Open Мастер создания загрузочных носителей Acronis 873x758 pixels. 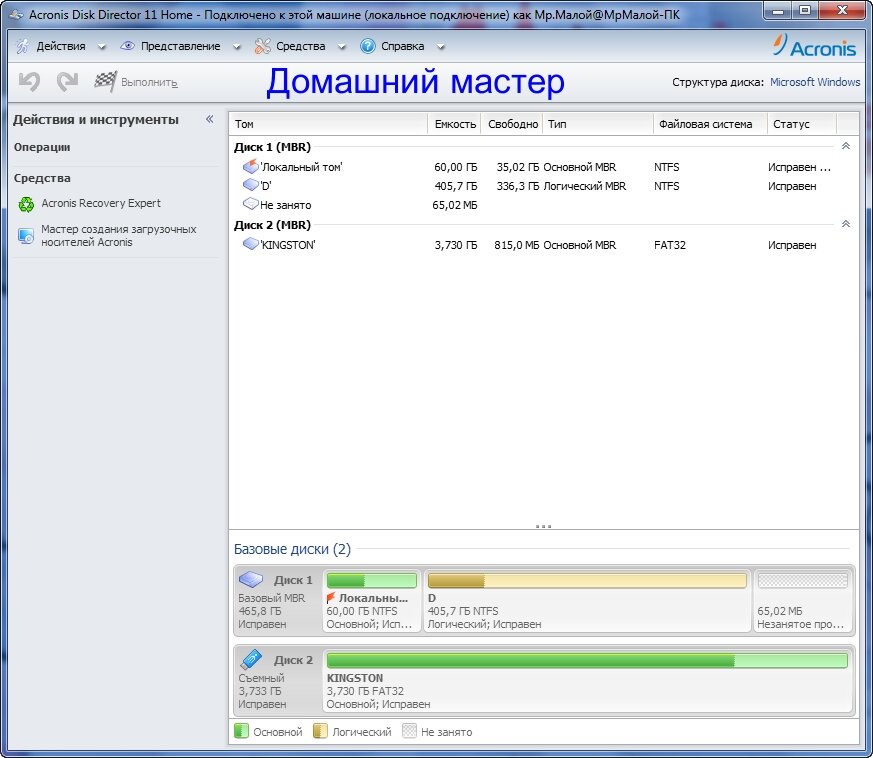119,236
